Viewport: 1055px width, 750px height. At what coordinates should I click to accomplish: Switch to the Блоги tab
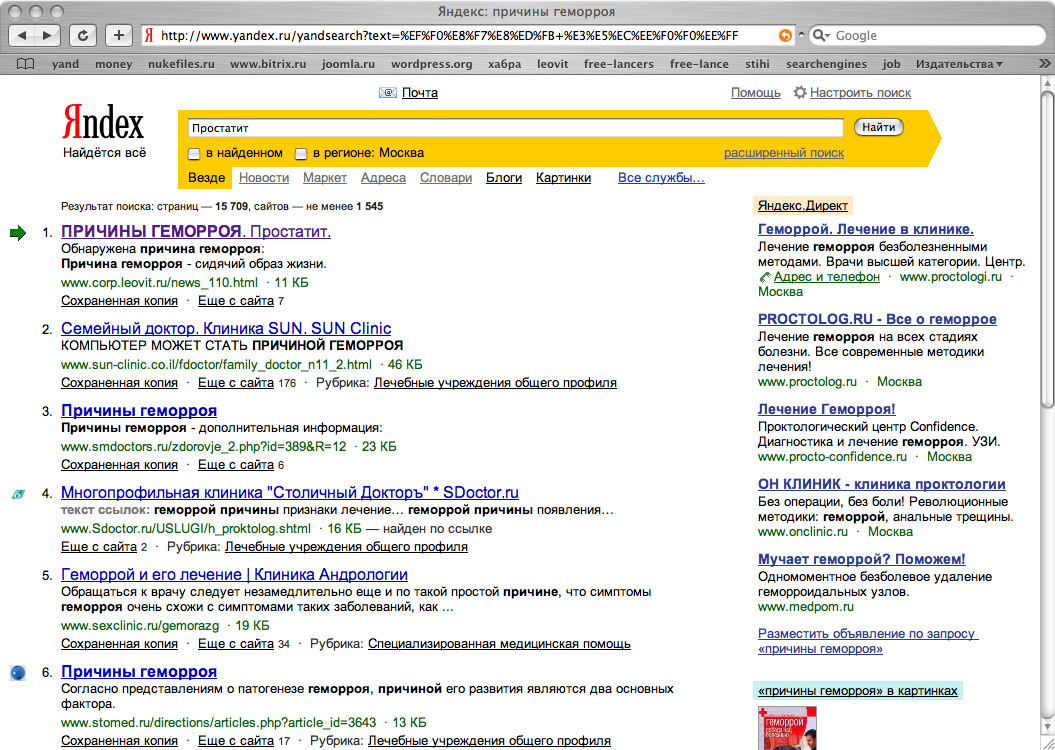coord(504,178)
